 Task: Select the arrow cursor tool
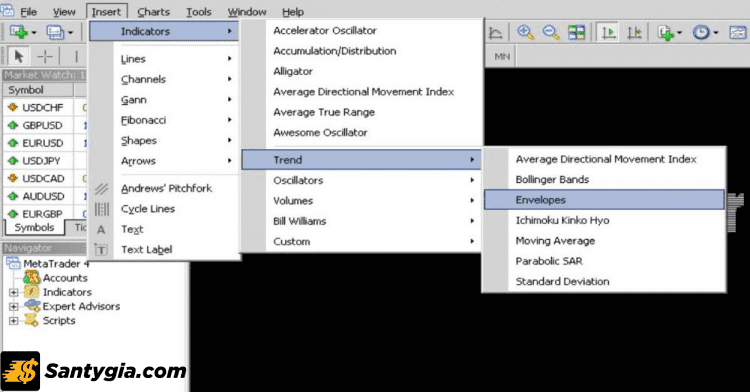[x=19, y=56]
